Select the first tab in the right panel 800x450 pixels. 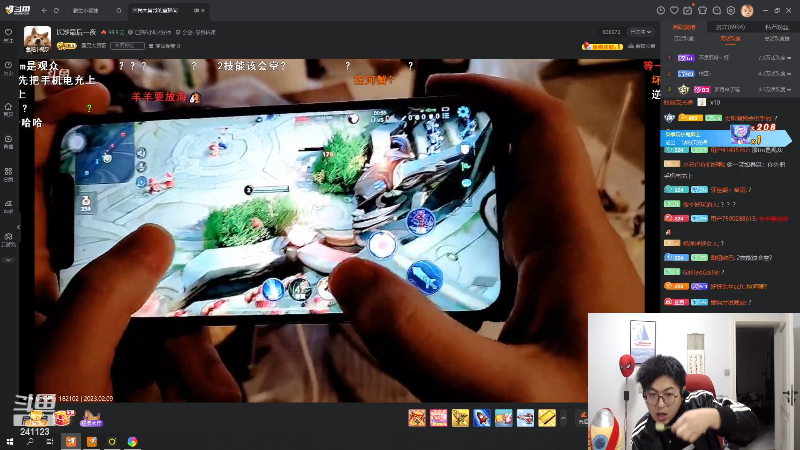[684, 27]
